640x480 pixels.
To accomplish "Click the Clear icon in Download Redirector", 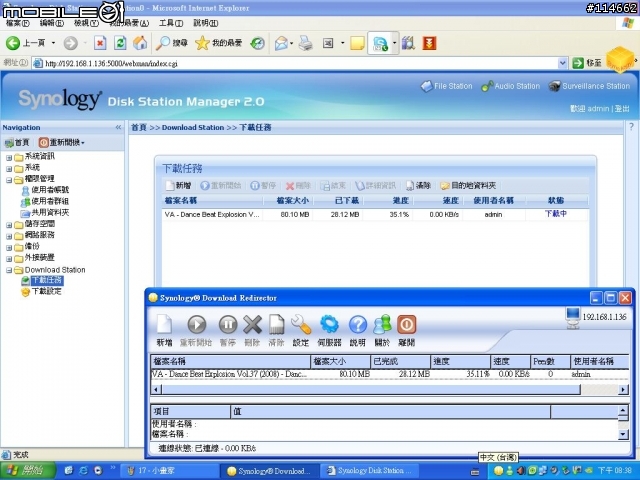I will point(276,325).
